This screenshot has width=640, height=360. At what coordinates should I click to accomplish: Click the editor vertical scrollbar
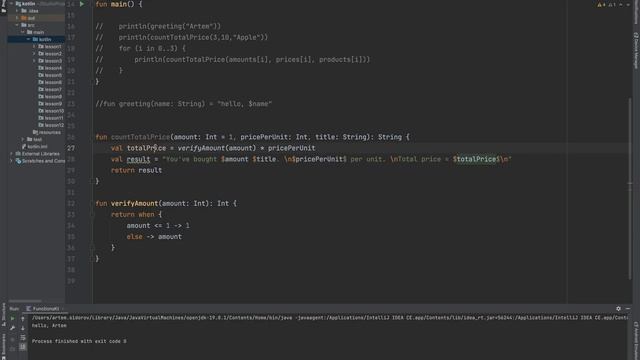(630, 188)
